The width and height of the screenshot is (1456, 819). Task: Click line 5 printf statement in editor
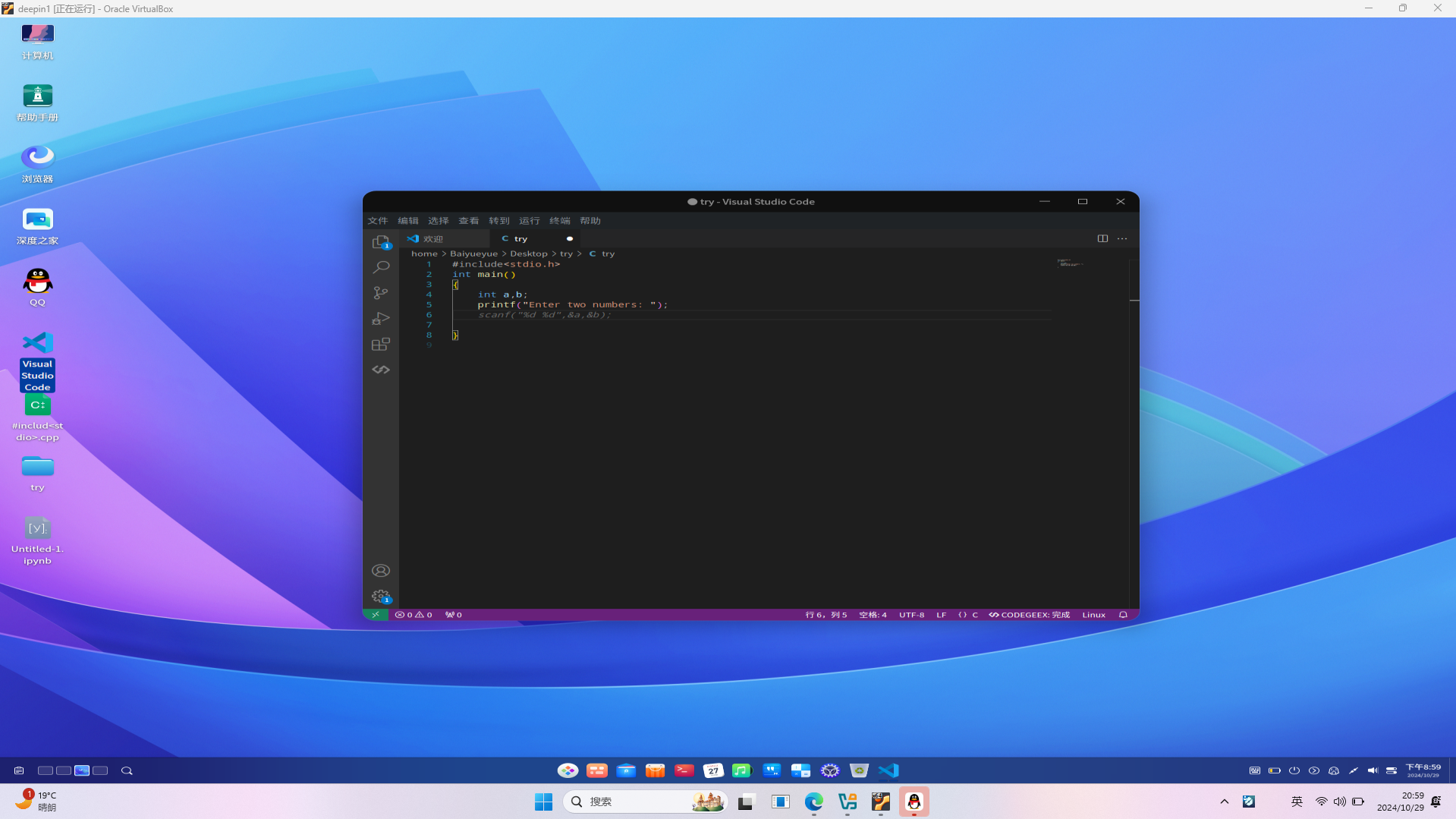pos(573,304)
